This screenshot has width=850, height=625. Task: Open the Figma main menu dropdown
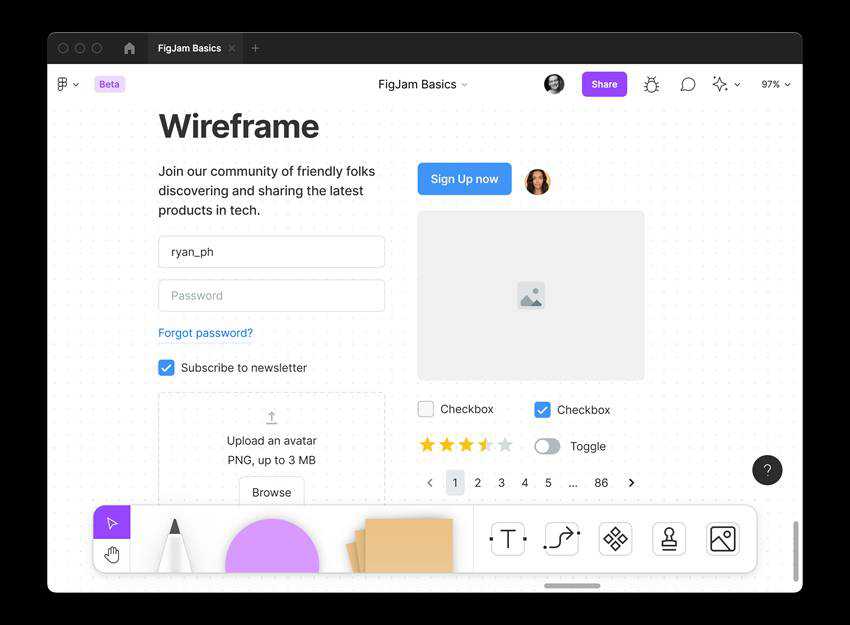[67, 85]
